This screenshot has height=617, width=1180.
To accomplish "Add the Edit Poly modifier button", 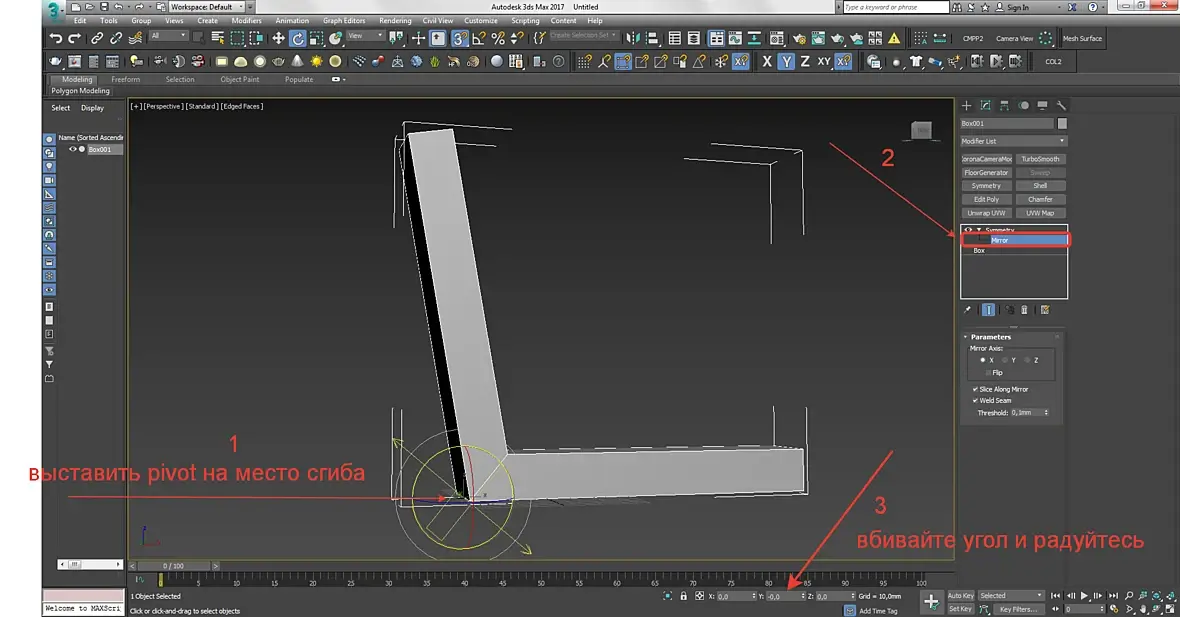I will [986, 199].
